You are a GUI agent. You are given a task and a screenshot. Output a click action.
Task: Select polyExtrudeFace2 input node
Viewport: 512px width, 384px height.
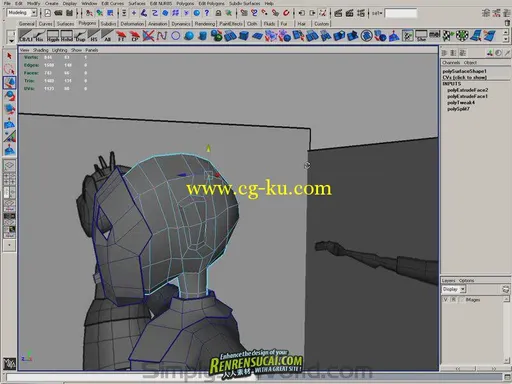467,90
